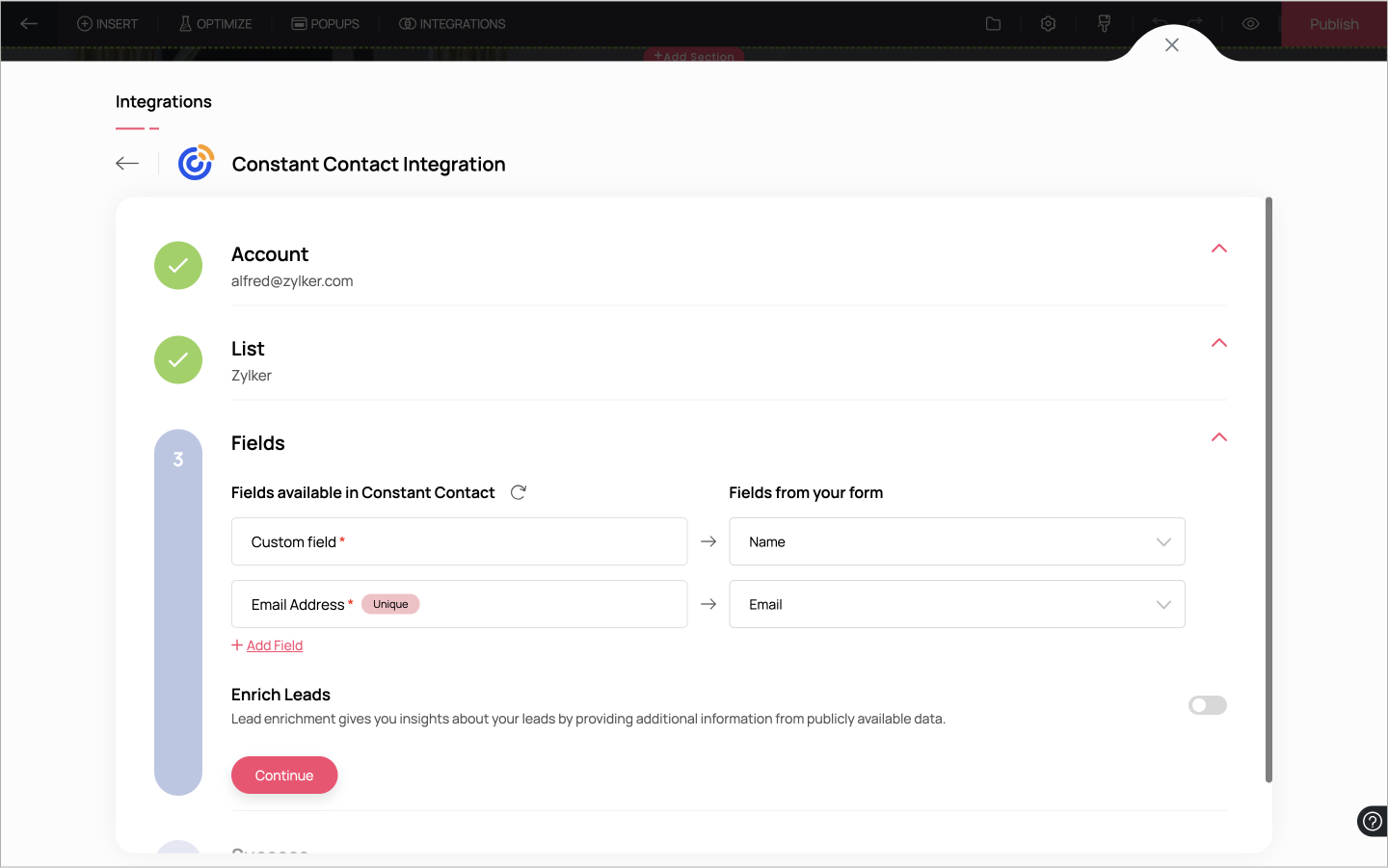Click the paint roller theme icon
Image resolution: width=1388 pixels, height=868 pixels.
tap(1105, 24)
